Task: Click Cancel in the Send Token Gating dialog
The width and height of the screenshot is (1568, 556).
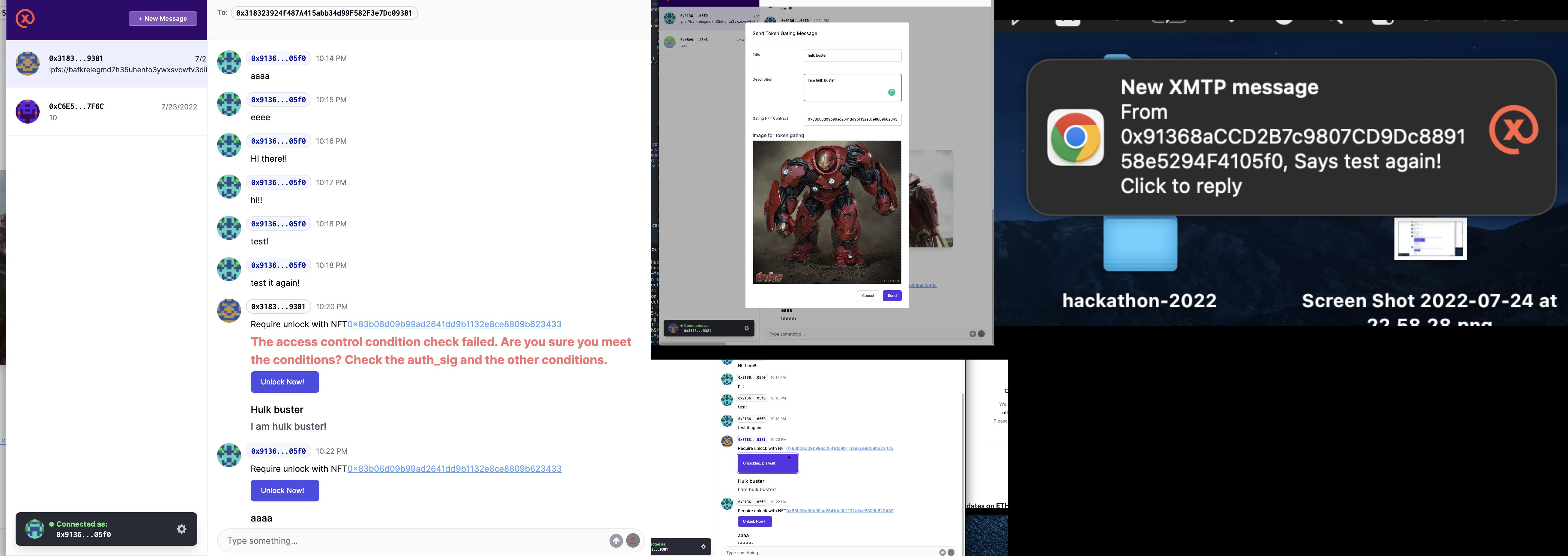Action: point(868,296)
